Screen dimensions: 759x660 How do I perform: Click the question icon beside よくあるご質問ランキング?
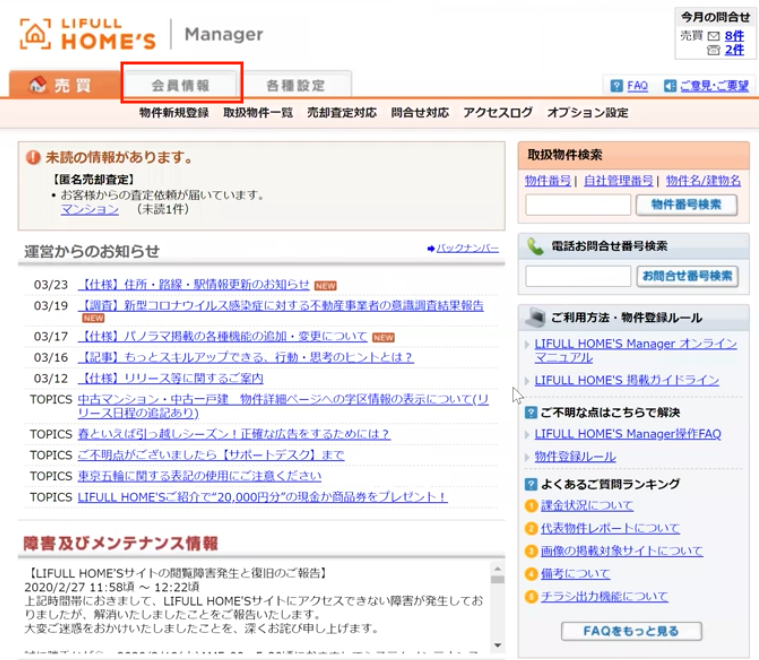pos(531,484)
